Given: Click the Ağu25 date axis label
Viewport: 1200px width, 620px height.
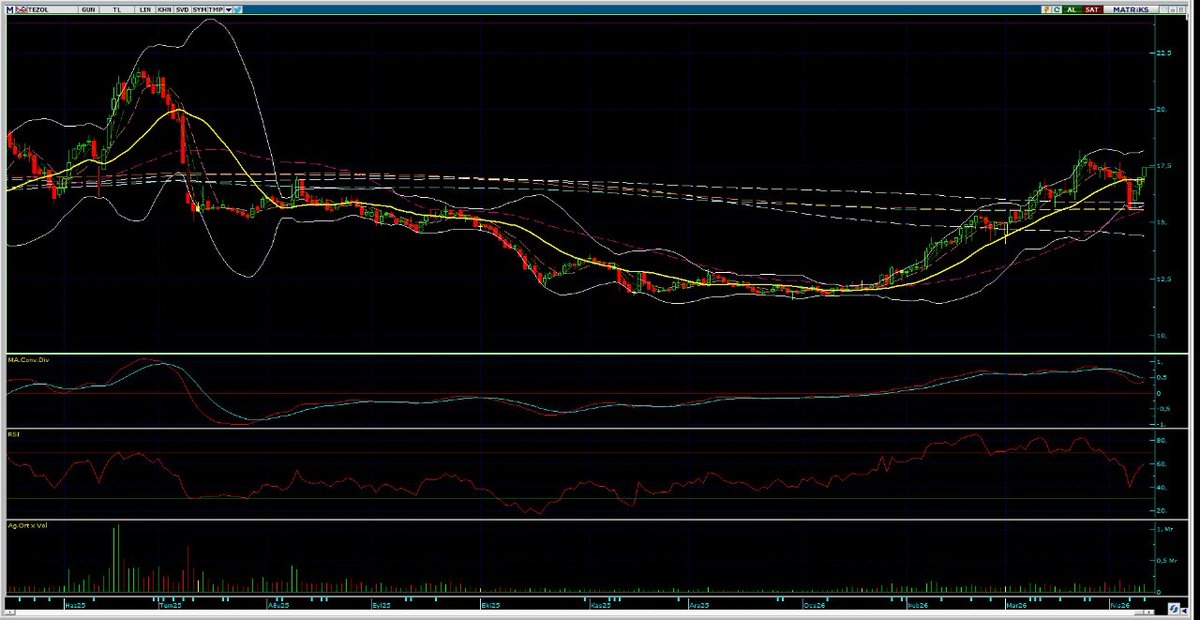Looking at the screenshot, I should click(x=278, y=605).
